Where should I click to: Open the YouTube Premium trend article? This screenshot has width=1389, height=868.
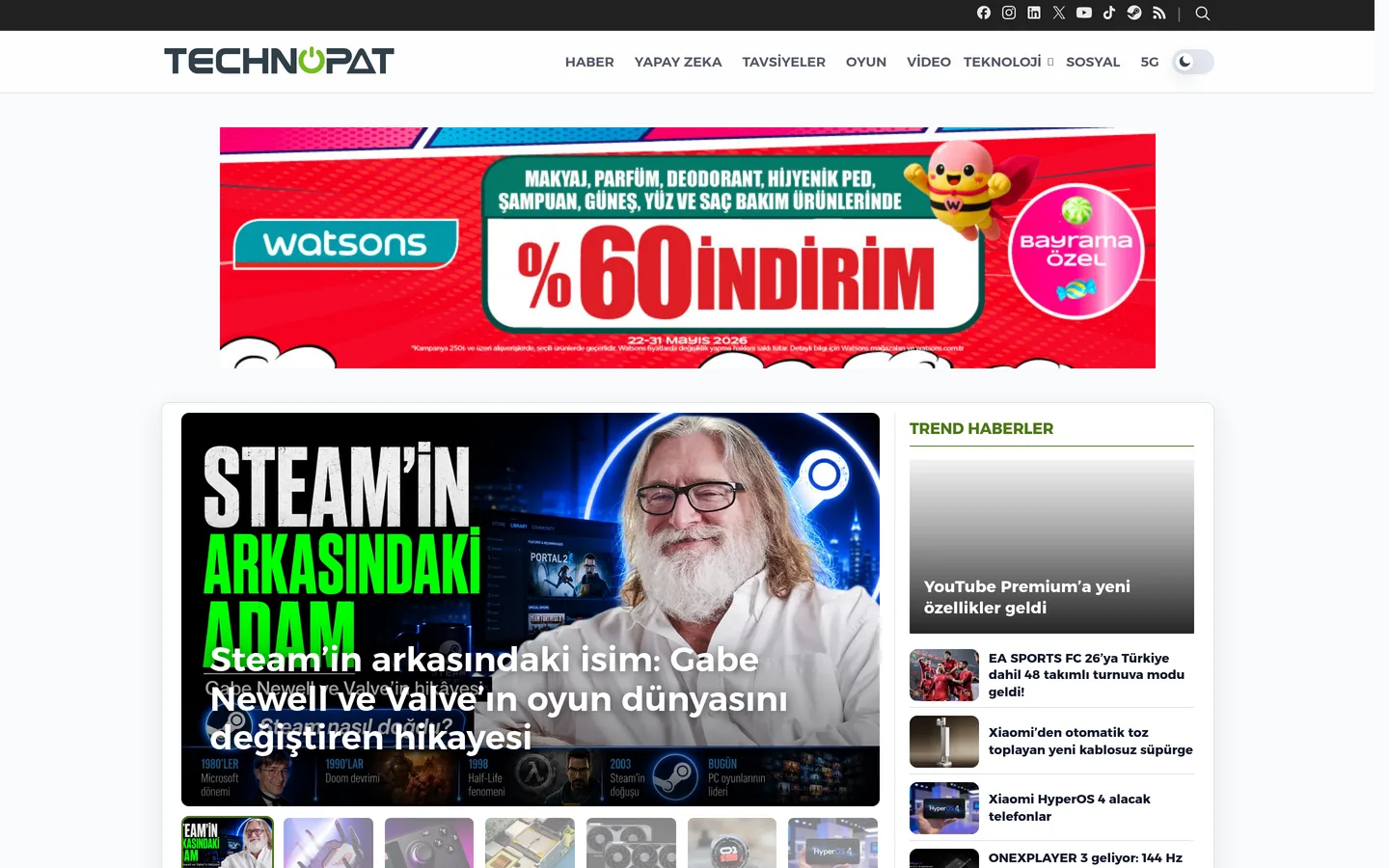[x=1051, y=547]
